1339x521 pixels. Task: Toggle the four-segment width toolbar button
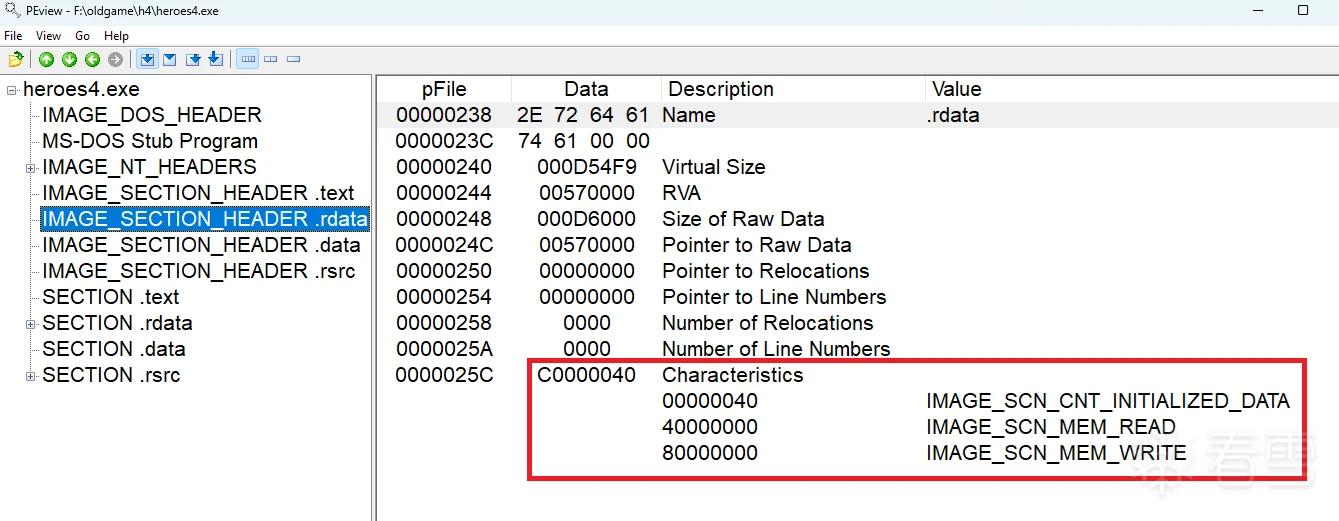248,60
